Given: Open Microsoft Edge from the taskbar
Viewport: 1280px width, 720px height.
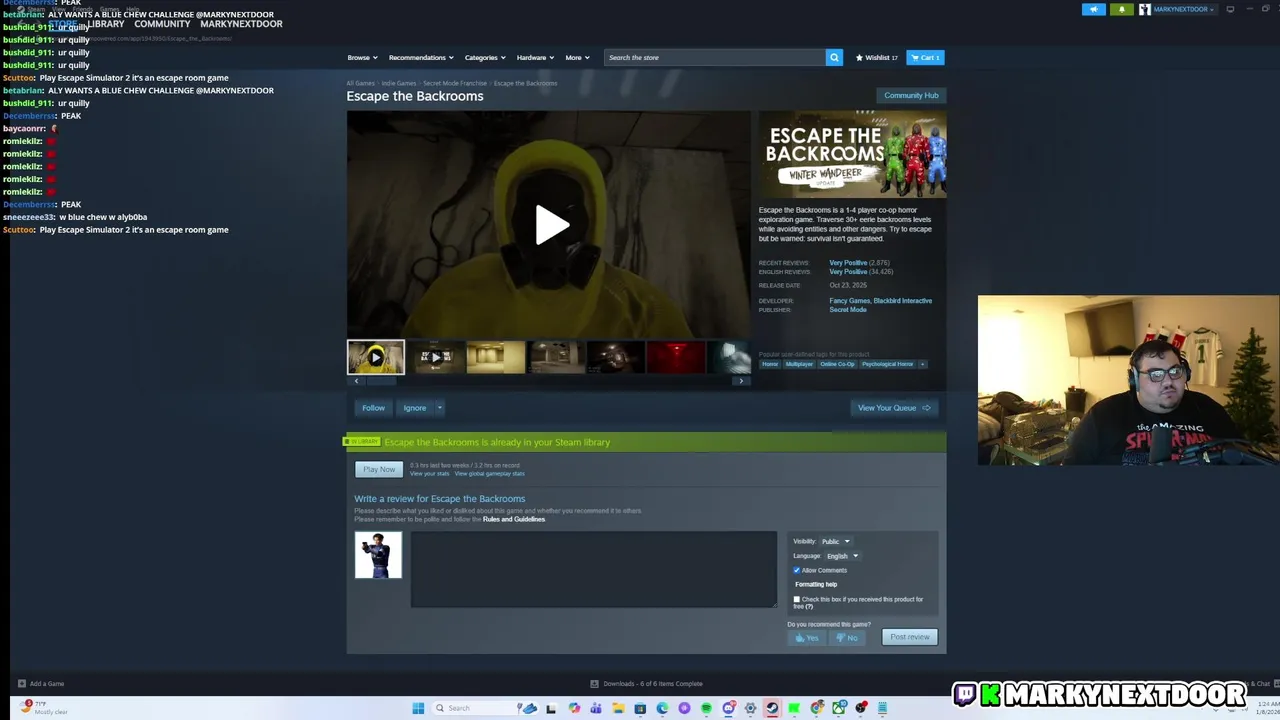Looking at the screenshot, I should [x=662, y=708].
